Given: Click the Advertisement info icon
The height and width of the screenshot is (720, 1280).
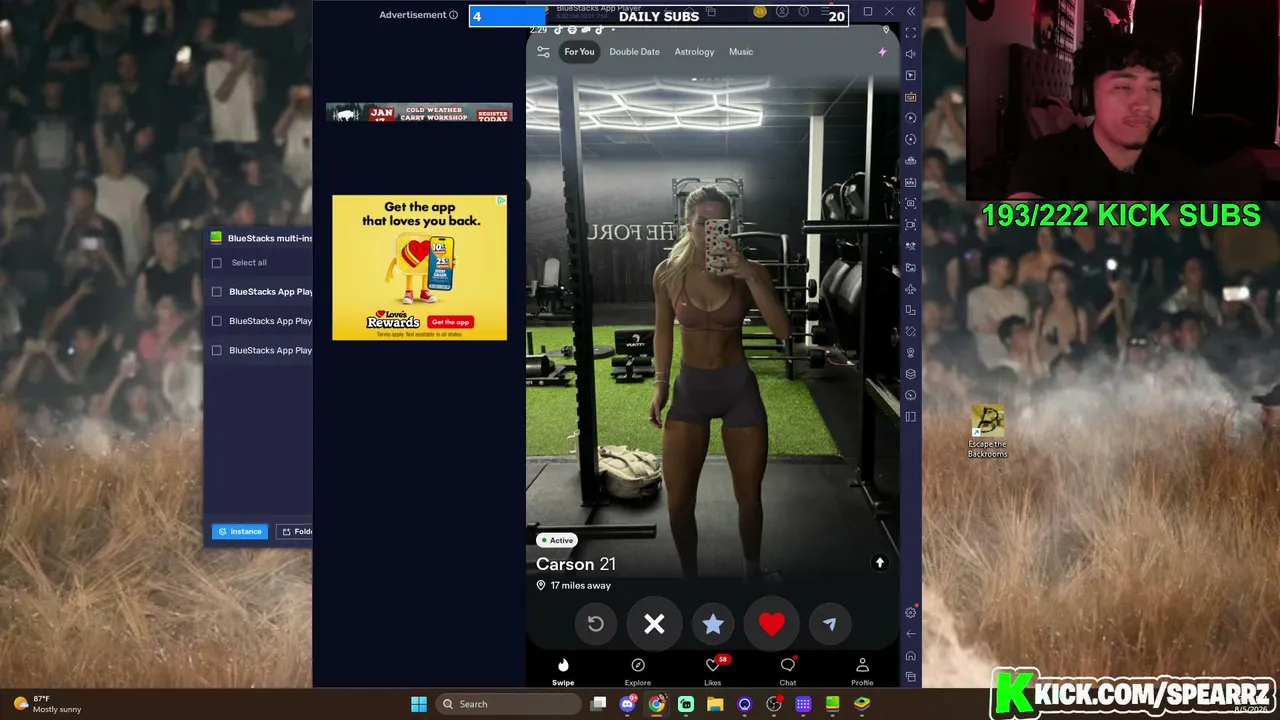Looking at the screenshot, I should [453, 15].
